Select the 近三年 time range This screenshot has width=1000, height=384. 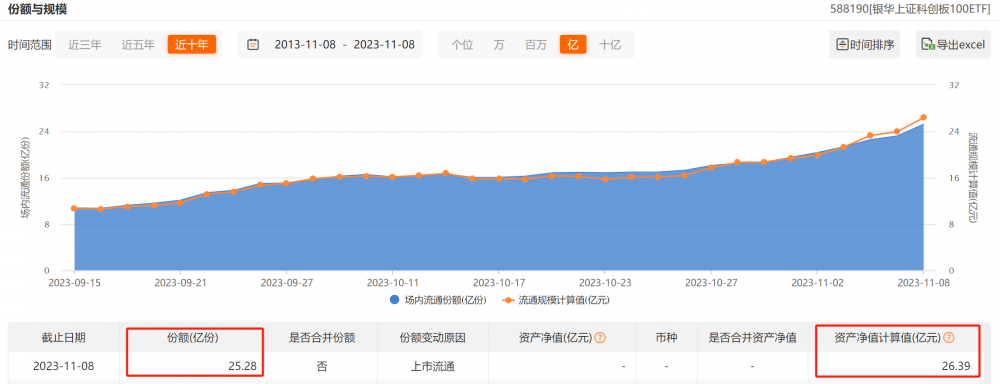click(85, 45)
